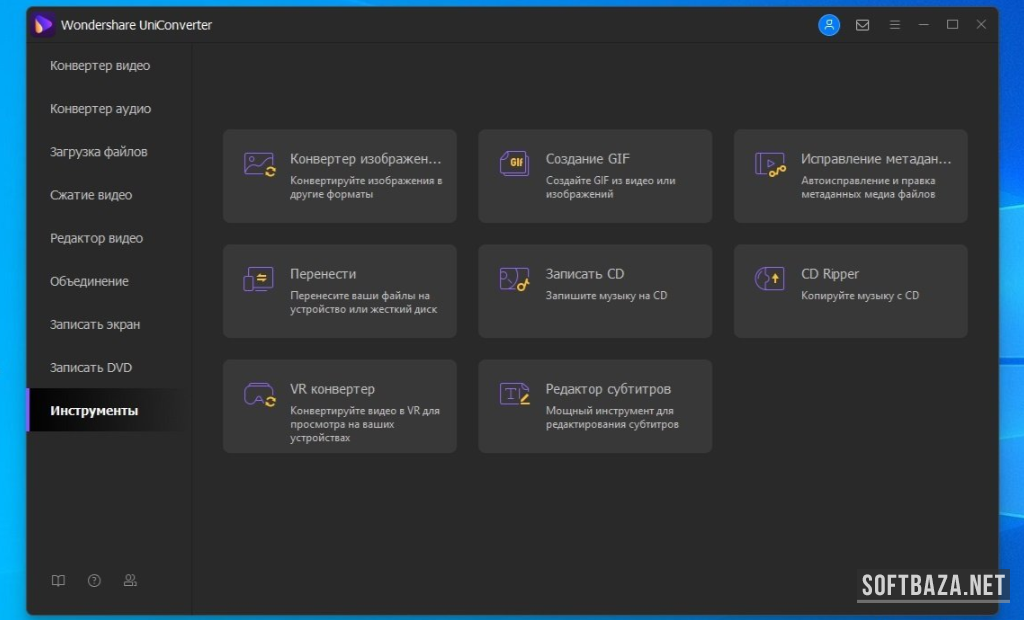This screenshot has height=620, width=1024.
Task: Open the user guide book icon
Action: (x=58, y=580)
